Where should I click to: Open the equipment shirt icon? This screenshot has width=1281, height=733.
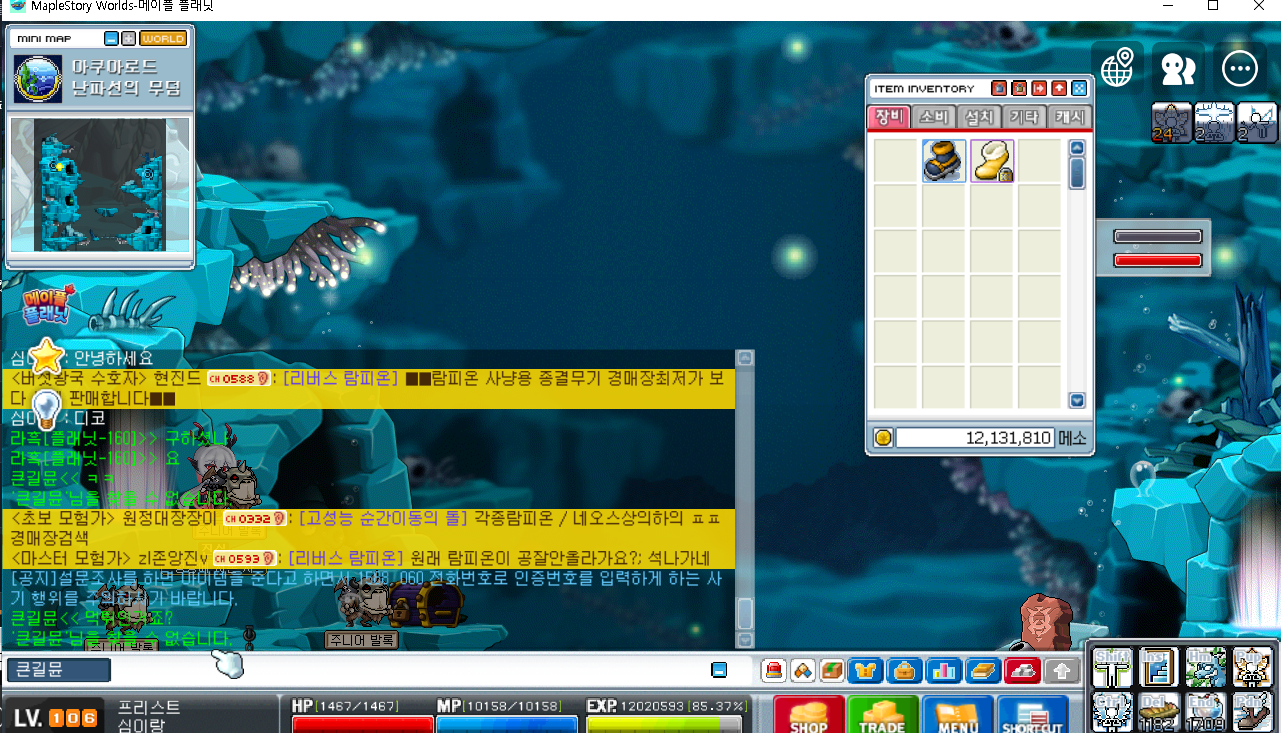868,670
